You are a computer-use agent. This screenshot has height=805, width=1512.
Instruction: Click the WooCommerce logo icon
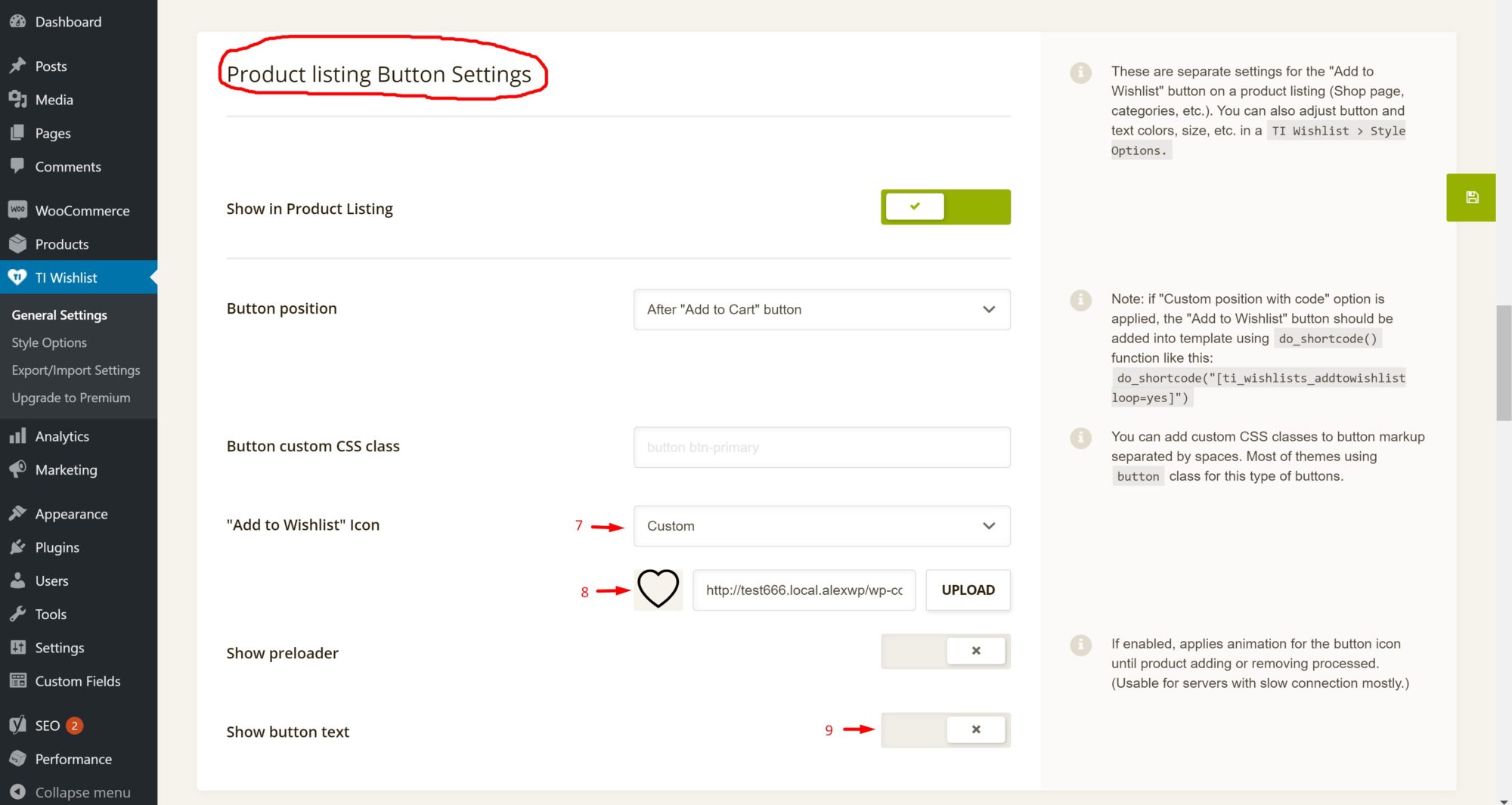(x=17, y=210)
